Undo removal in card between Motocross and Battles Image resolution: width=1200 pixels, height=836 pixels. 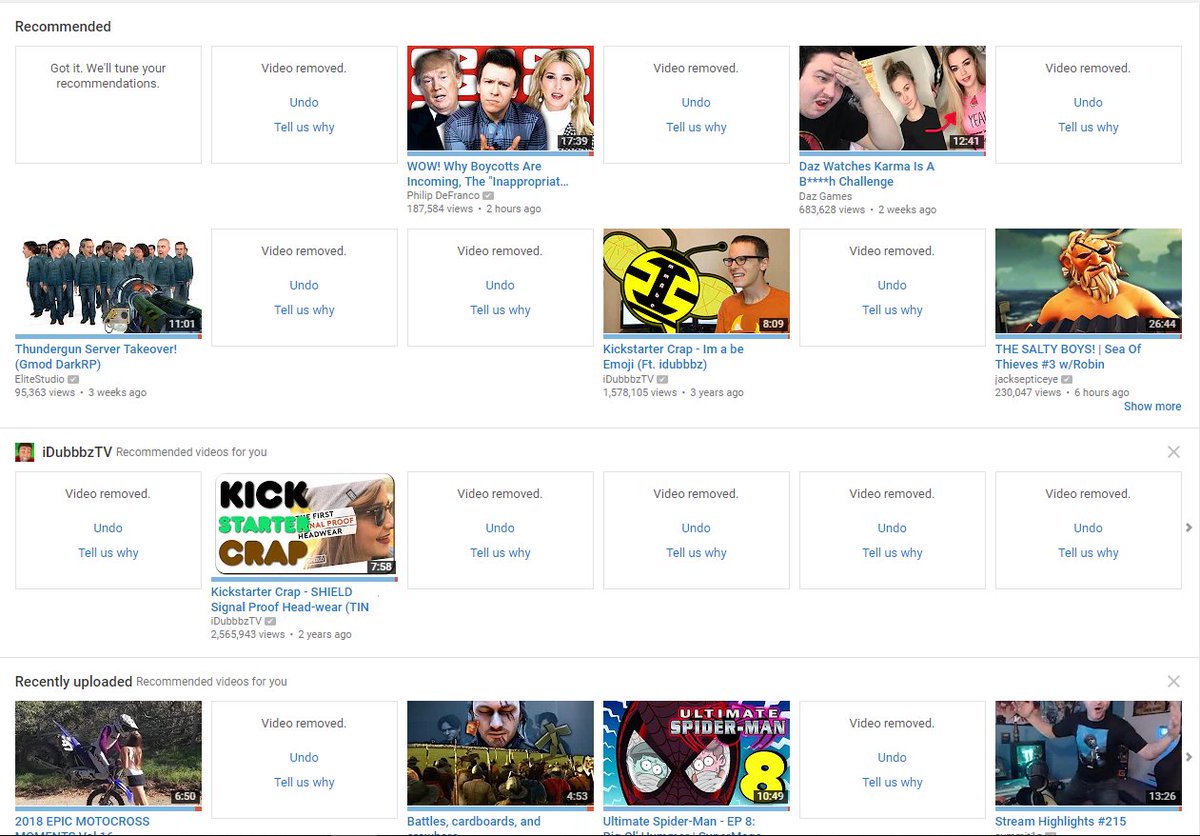[304, 757]
